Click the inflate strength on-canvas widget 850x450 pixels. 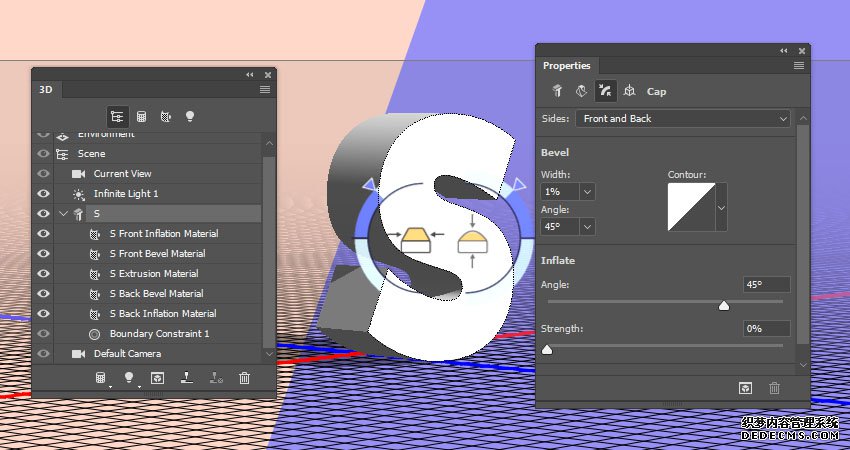[x=472, y=240]
